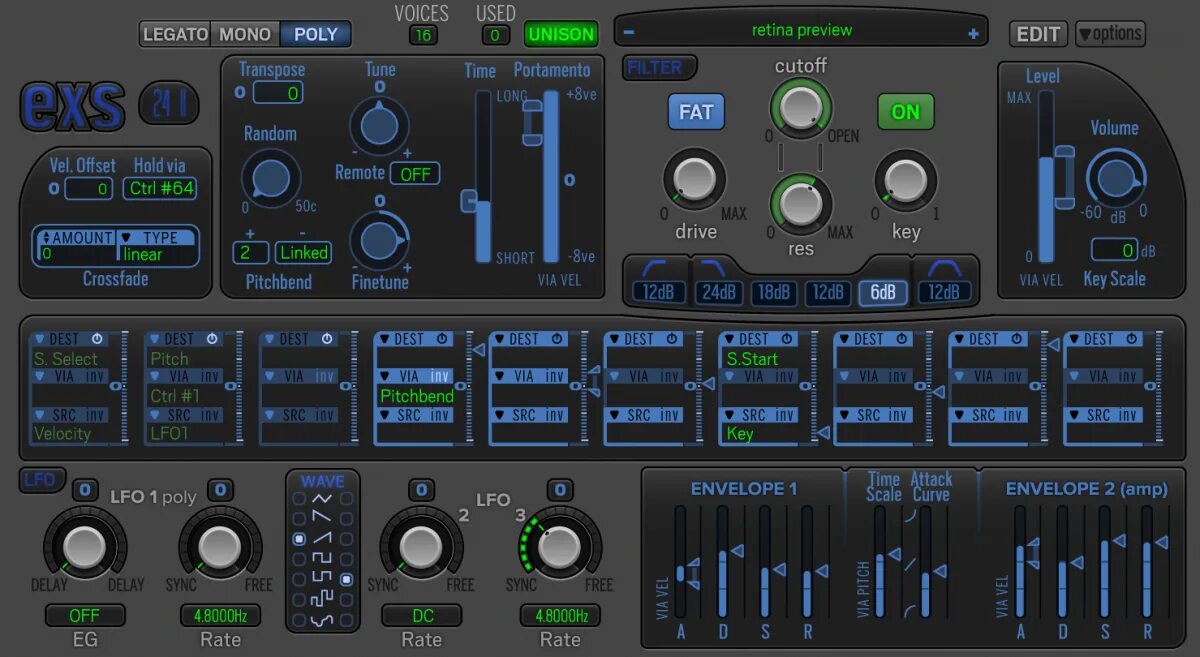
Task: Click the lowpass filter curve icon above 24dB
Action: 715,267
